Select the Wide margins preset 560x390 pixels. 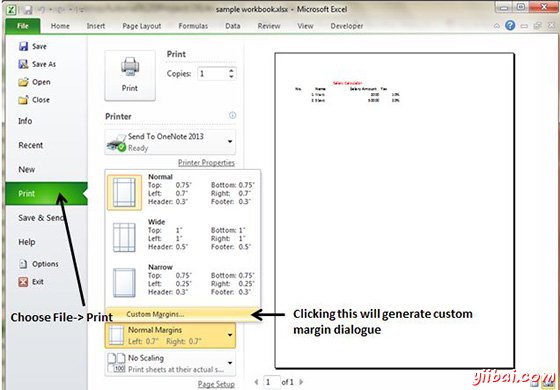point(183,238)
